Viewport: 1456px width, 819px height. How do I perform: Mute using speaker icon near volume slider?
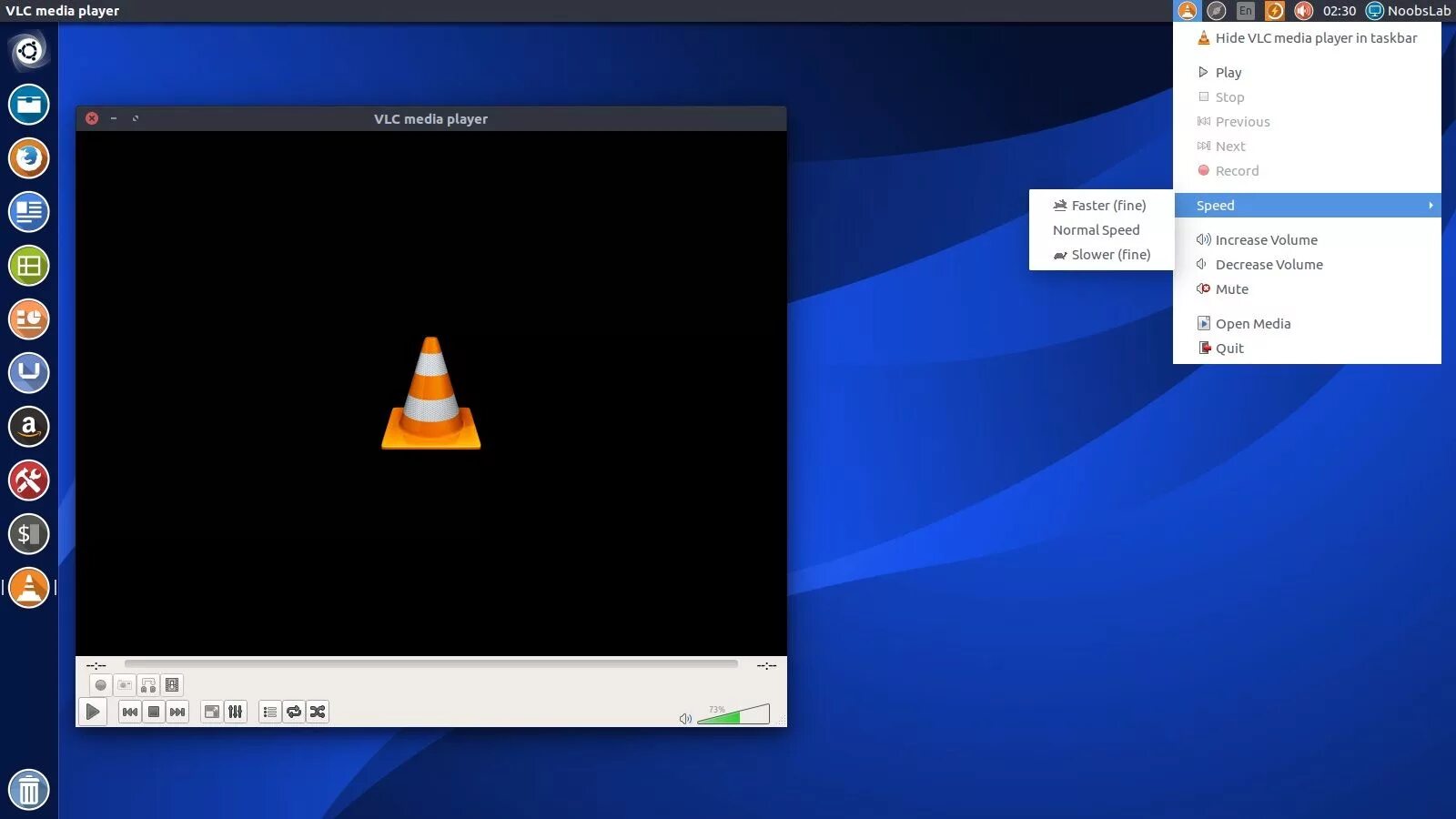pos(685,719)
